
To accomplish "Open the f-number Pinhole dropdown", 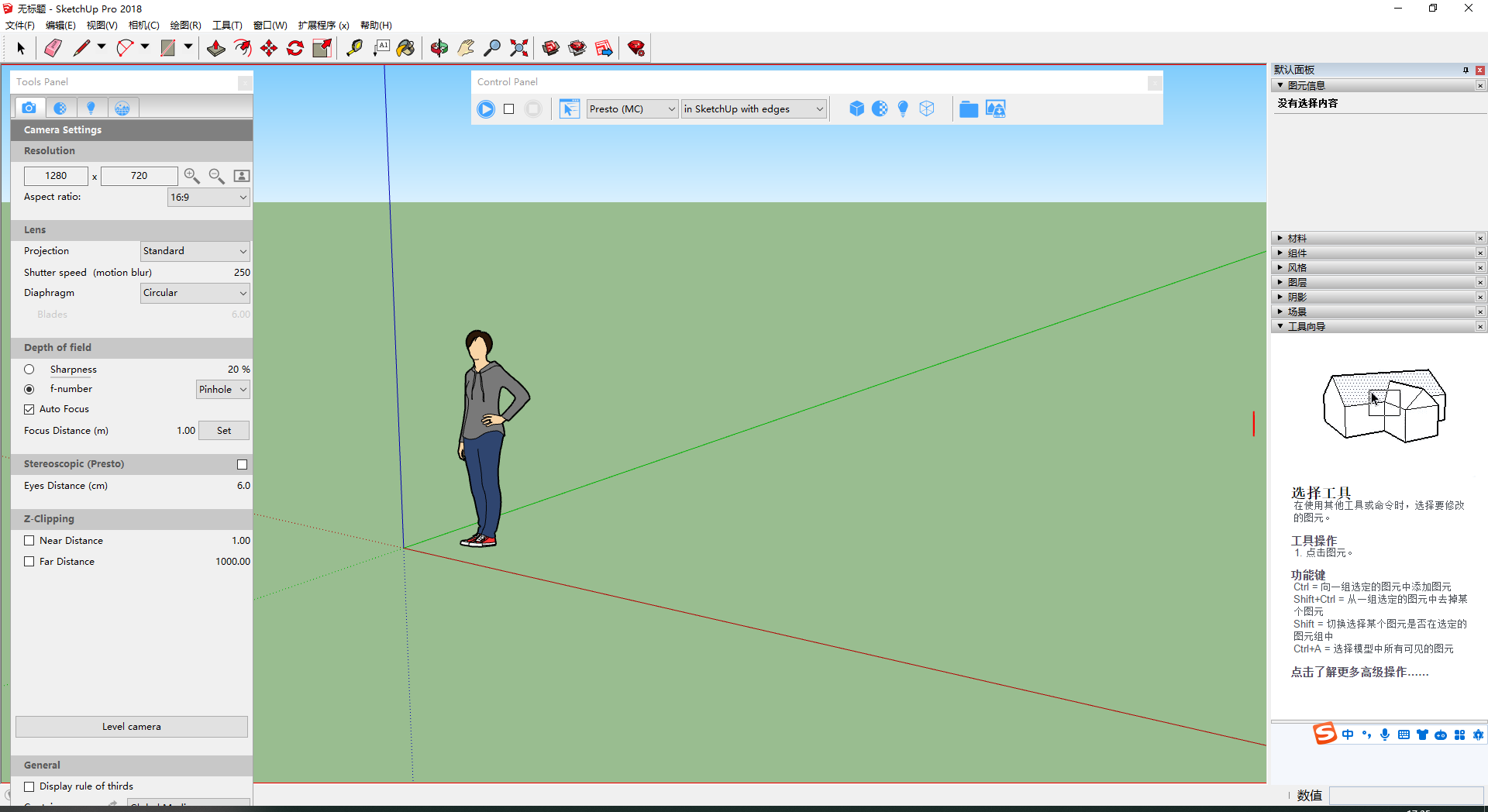I will [223, 390].
